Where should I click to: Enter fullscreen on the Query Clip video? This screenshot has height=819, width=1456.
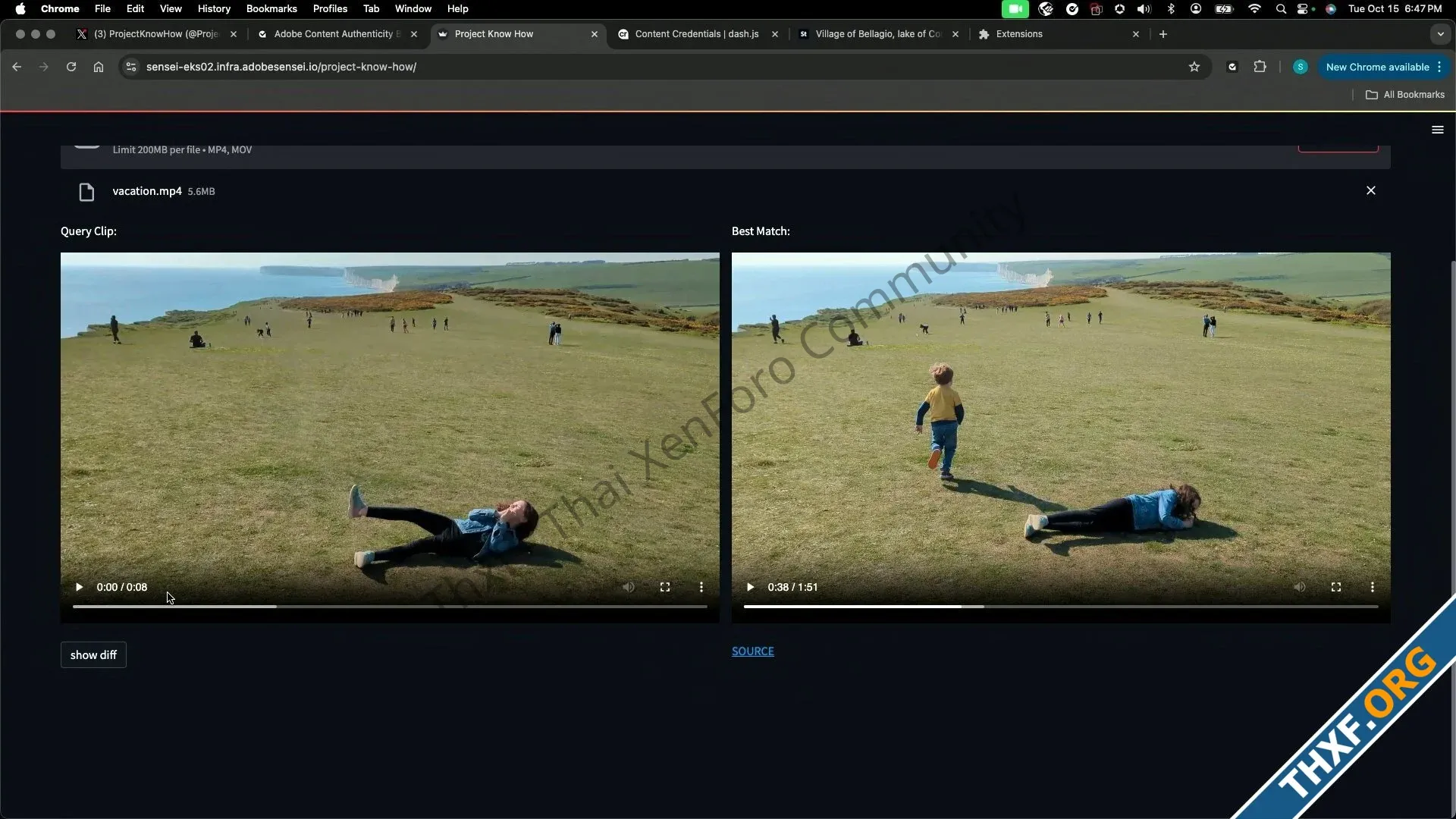665,587
